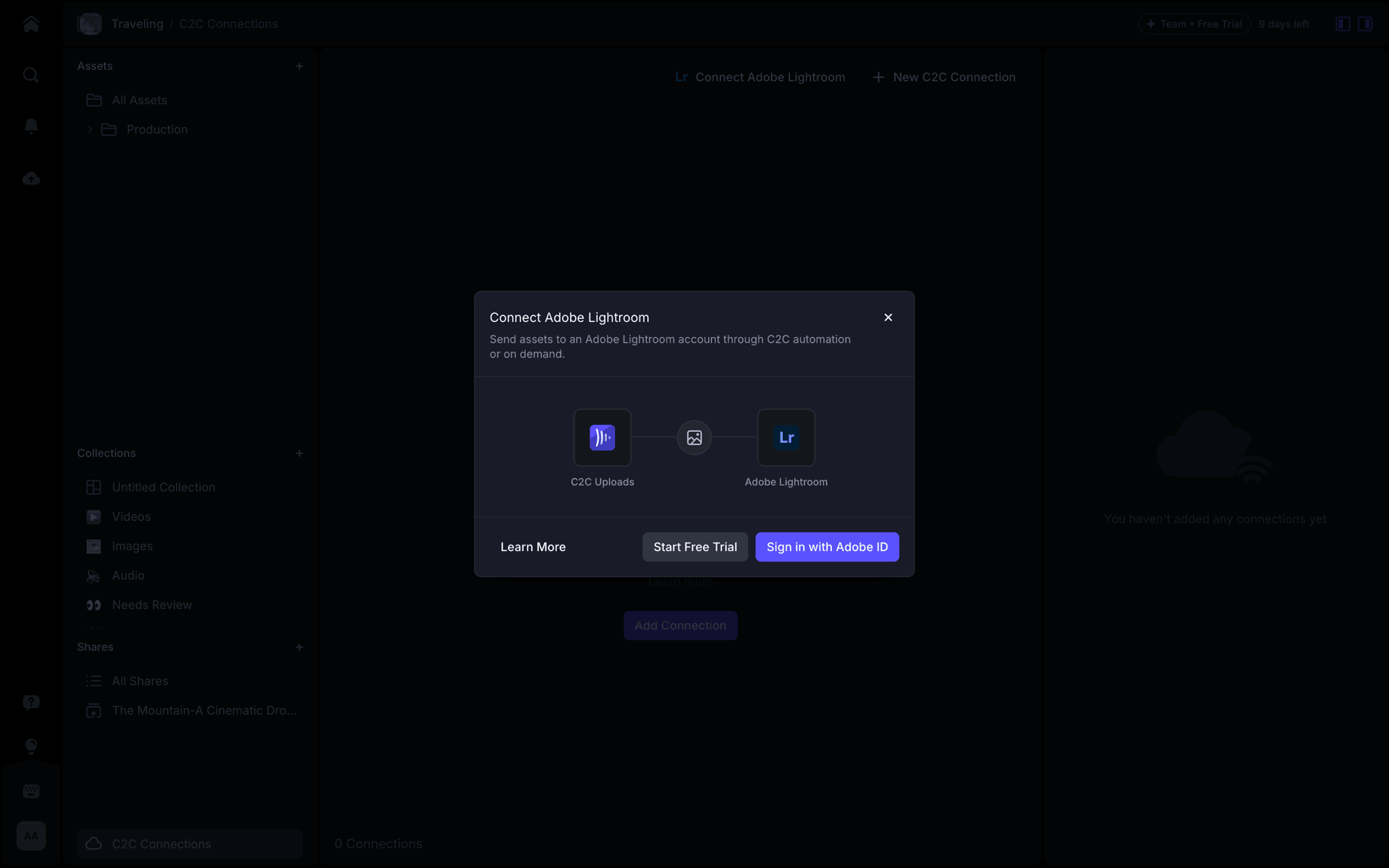The height and width of the screenshot is (868, 1389).
Task: Click the Adobe Lightroom Lr icon tile
Action: click(x=786, y=438)
